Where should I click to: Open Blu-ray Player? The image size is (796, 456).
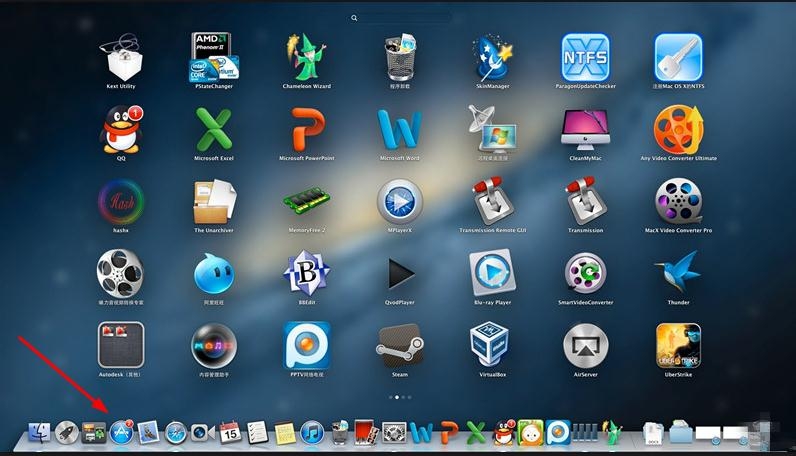coord(492,274)
